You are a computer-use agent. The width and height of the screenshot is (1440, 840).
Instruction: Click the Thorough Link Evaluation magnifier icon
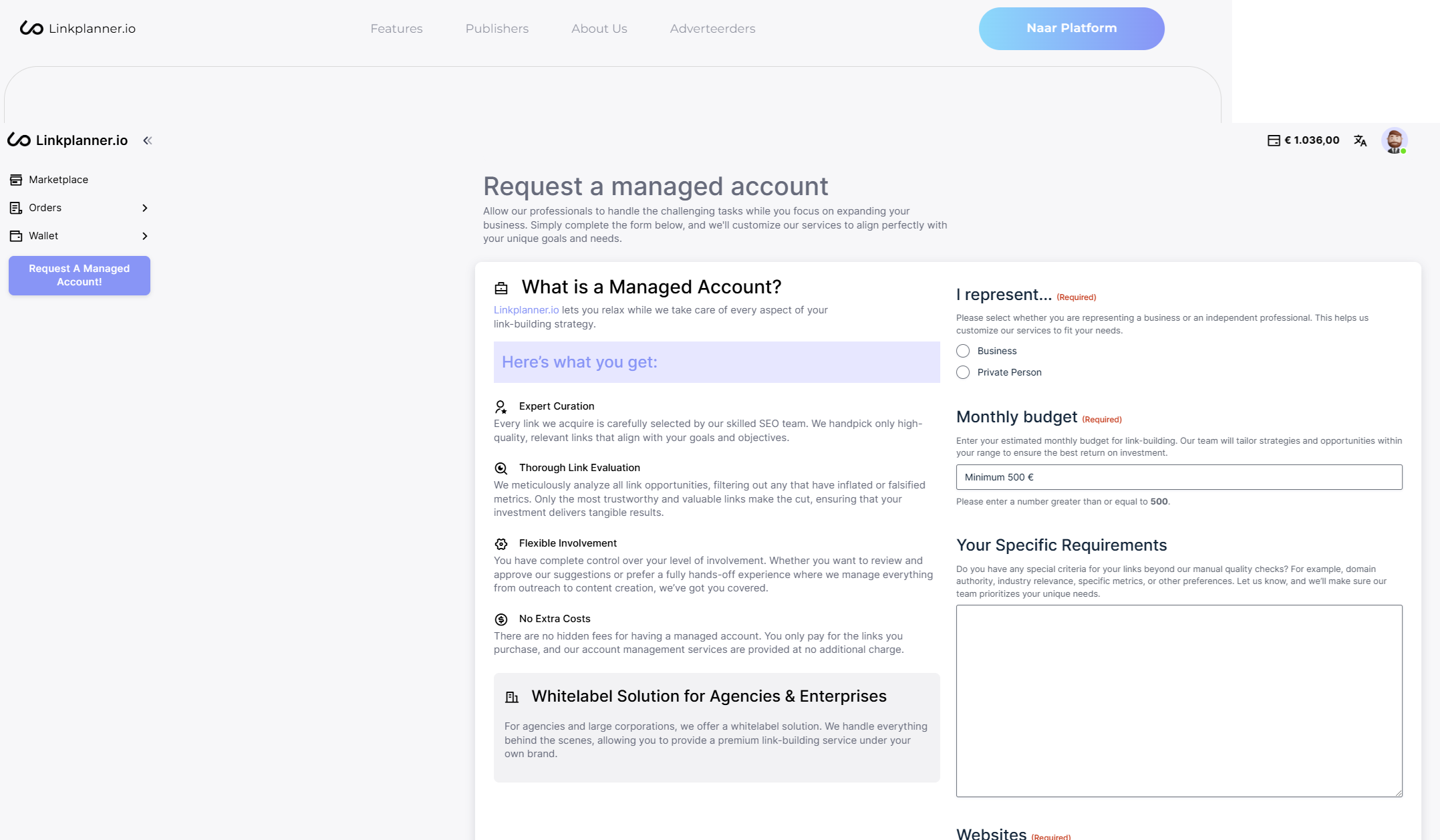[x=500, y=468]
